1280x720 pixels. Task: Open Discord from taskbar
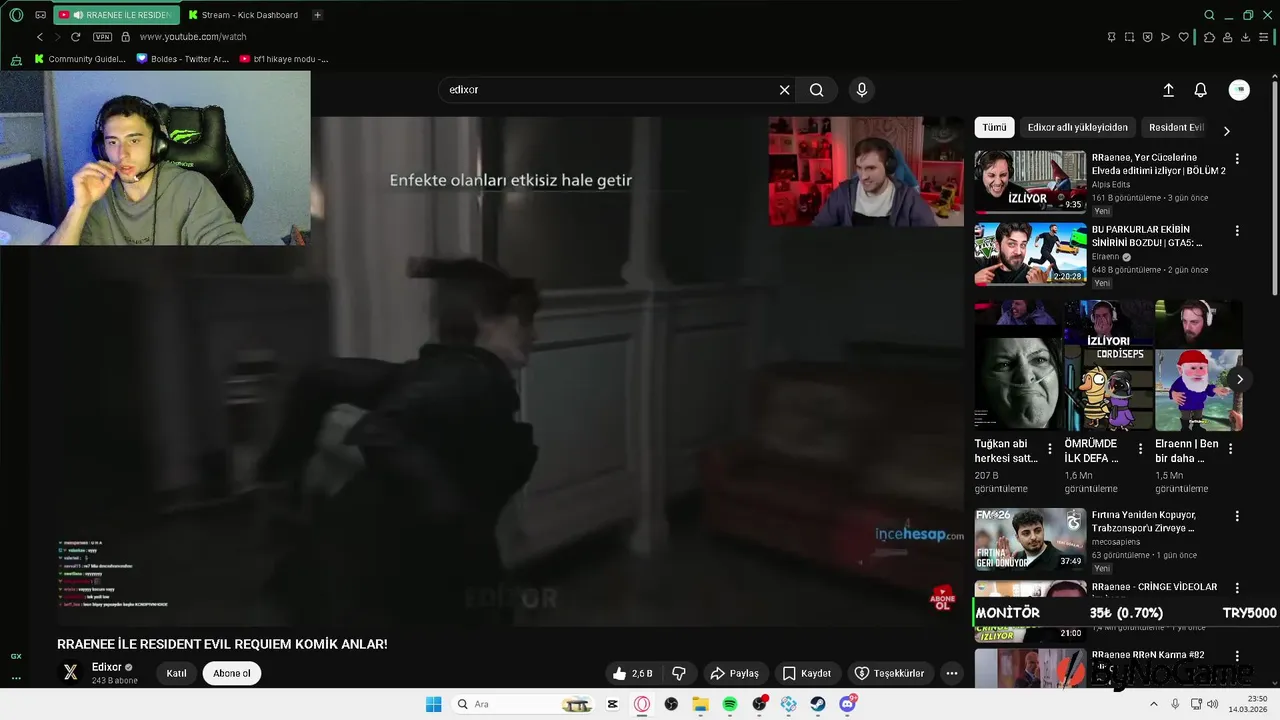(x=848, y=704)
